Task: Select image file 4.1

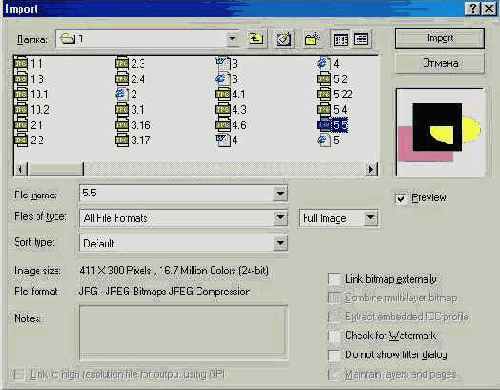Action: [x=230, y=94]
